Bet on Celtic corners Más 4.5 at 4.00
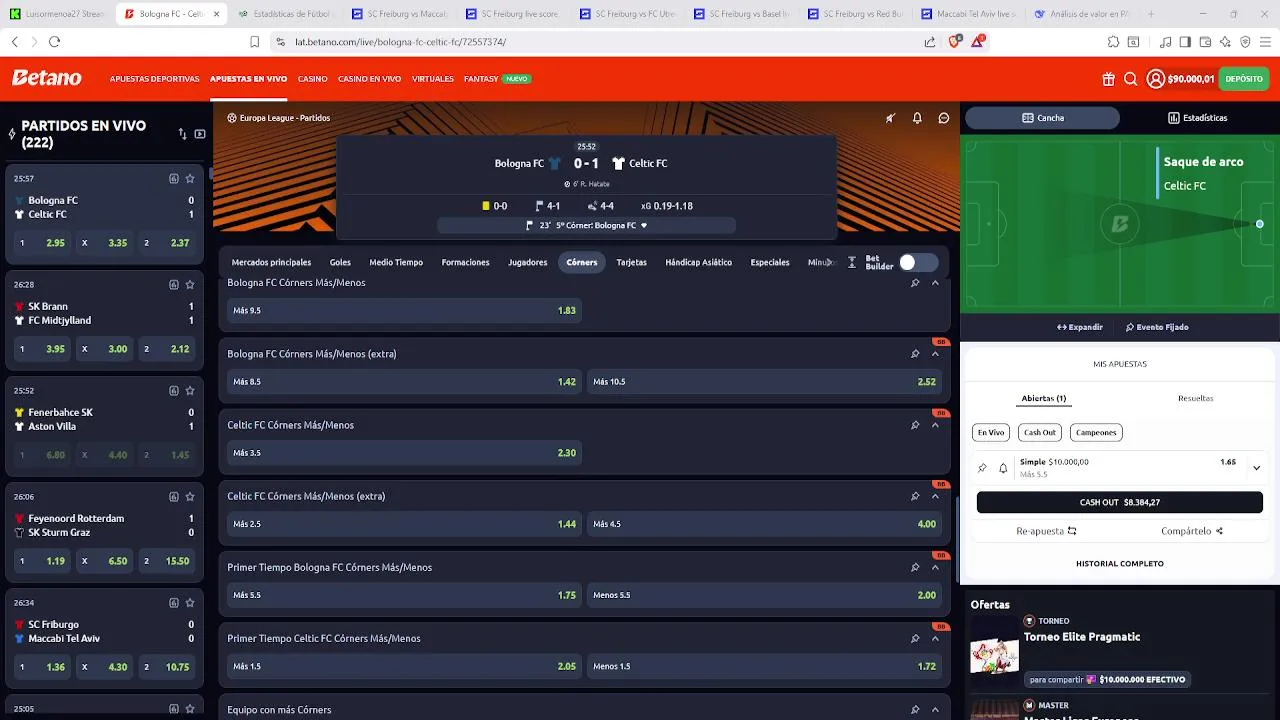This screenshot has height=720, width=1280. pyautogui.click(x=764, y=524)
